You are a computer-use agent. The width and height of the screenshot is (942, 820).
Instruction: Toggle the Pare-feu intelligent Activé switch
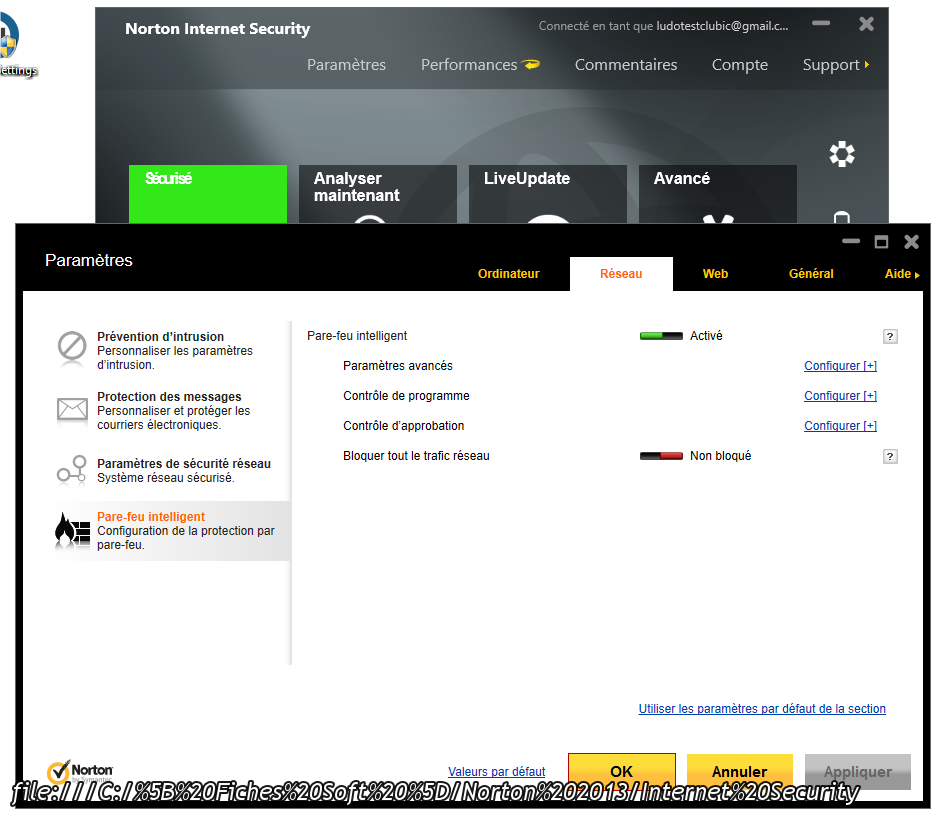coord(661,336)
